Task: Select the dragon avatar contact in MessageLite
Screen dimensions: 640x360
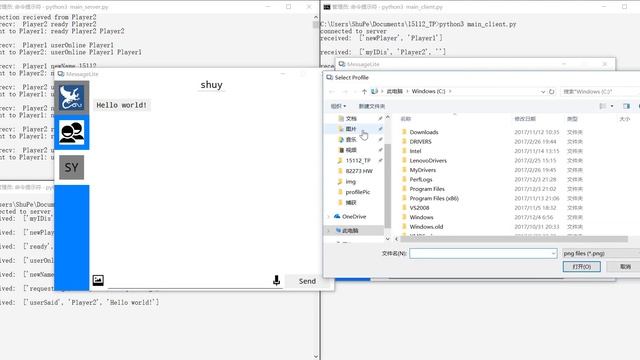Action: [x=72, y=98]
